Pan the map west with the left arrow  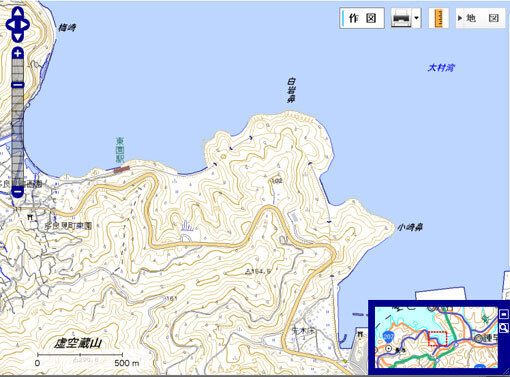coord(11,25)
